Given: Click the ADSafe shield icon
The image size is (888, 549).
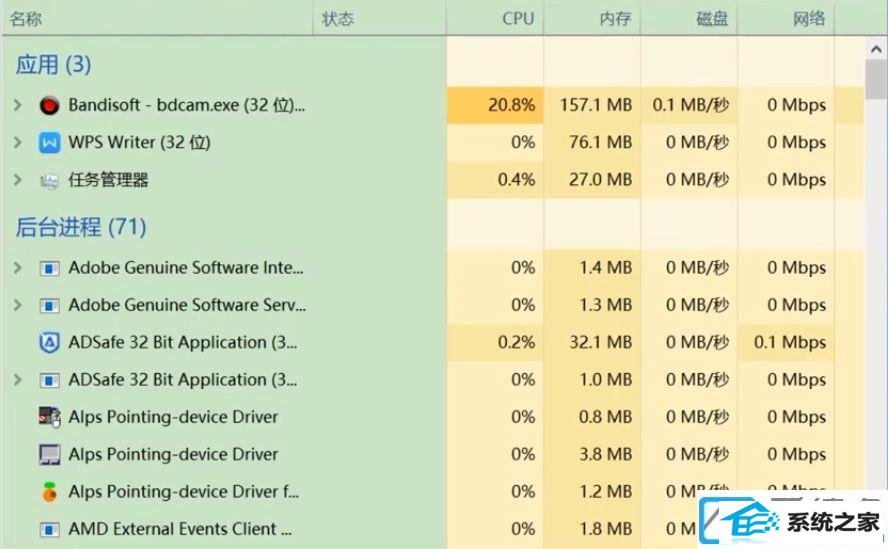Looking at the screenshot, I should click(x=49, y=343).
